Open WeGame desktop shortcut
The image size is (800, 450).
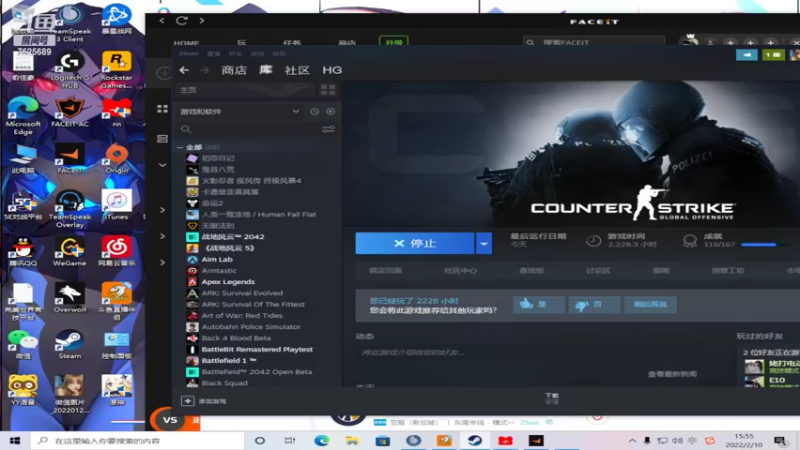coord(69,252)
